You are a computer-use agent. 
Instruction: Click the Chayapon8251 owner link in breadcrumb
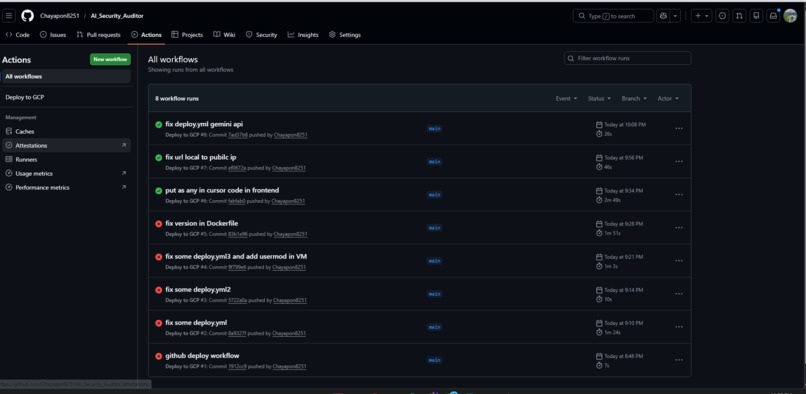coord(60,16)
